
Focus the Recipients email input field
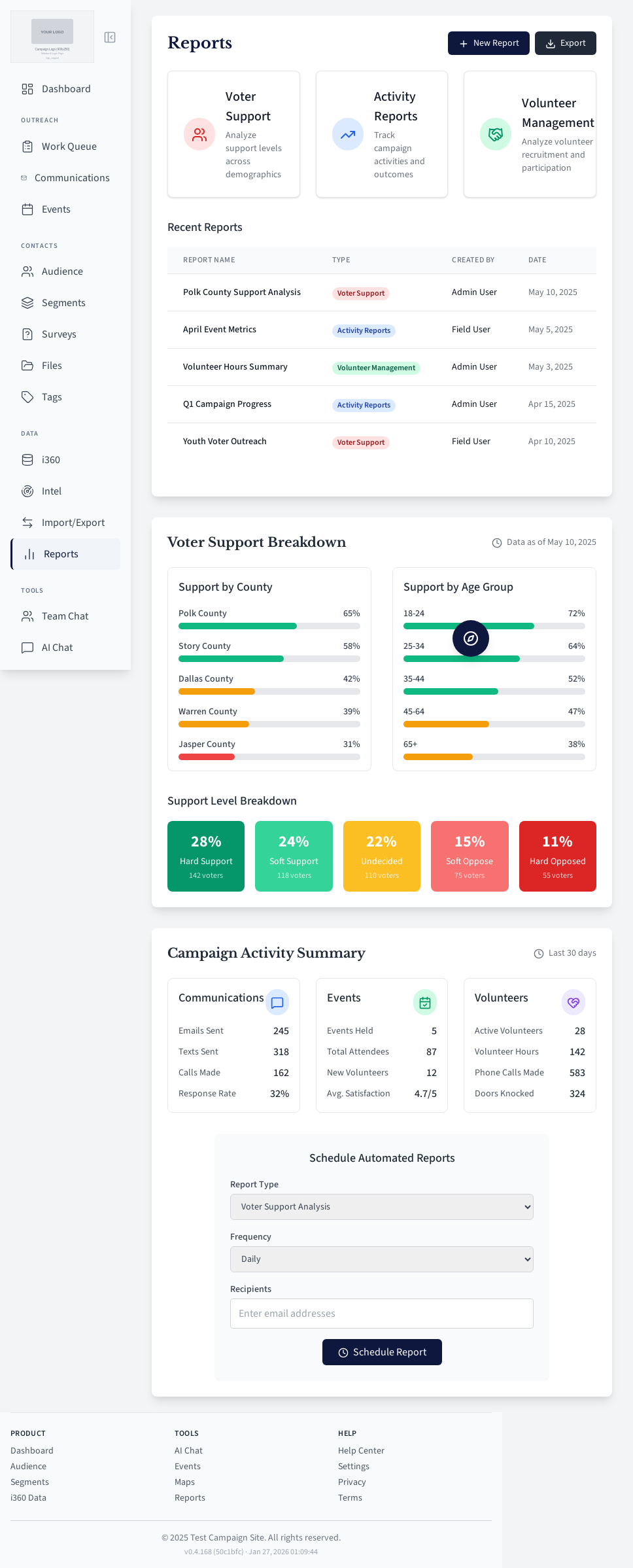tap(382, 1314)
